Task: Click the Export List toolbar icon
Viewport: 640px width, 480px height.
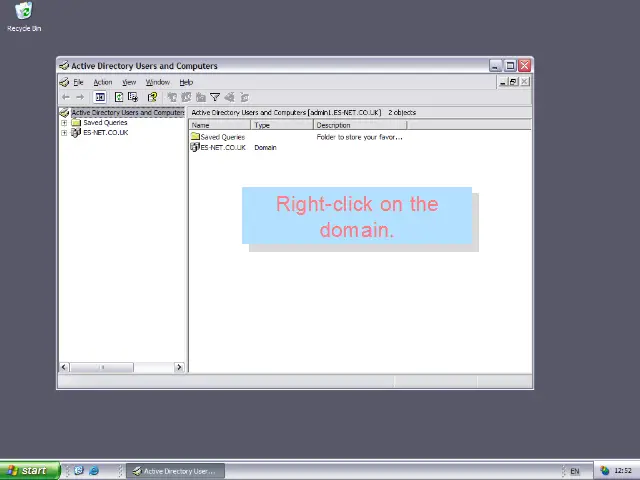Action: [133, 97]
